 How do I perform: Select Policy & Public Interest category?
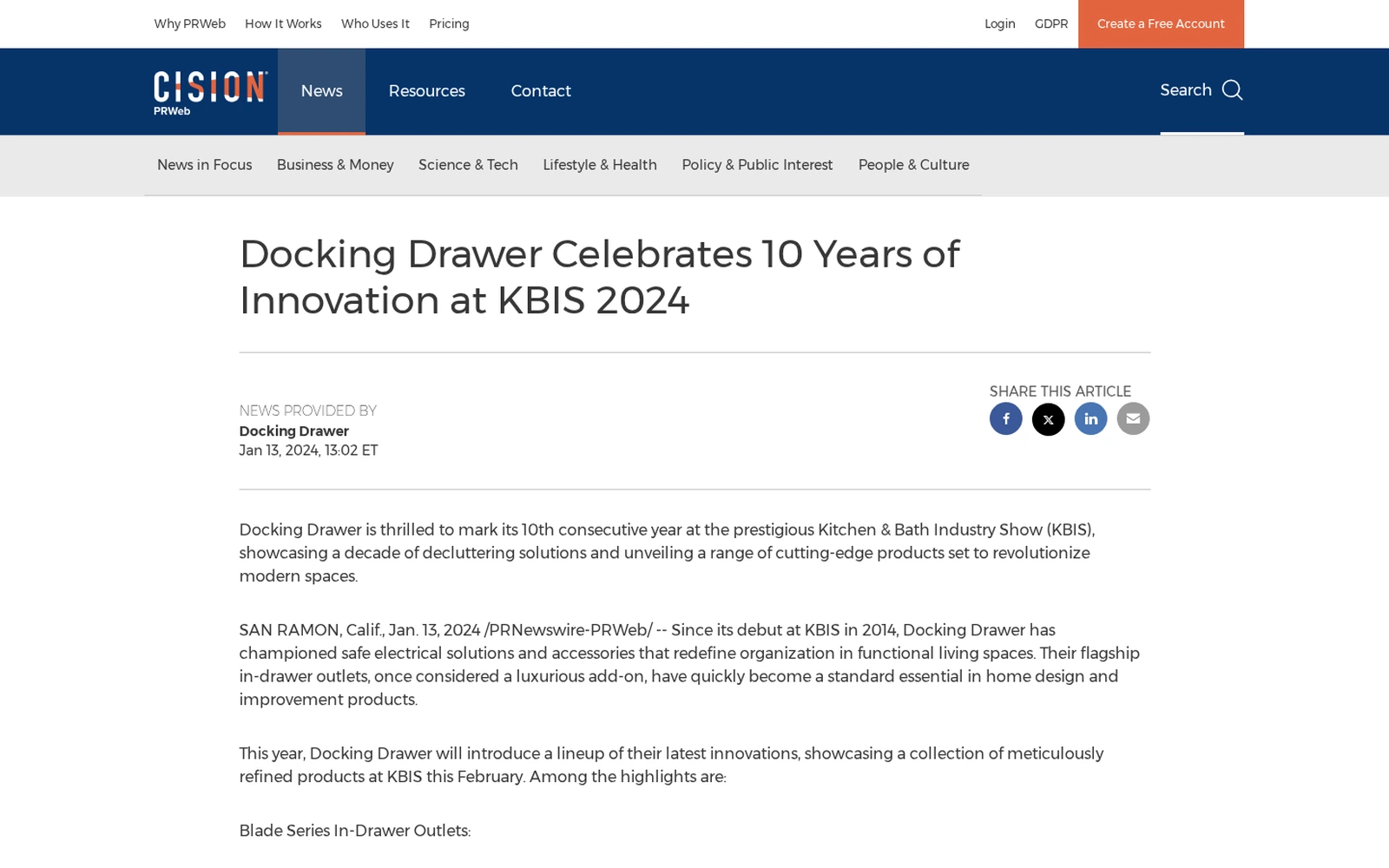[757, 165]
